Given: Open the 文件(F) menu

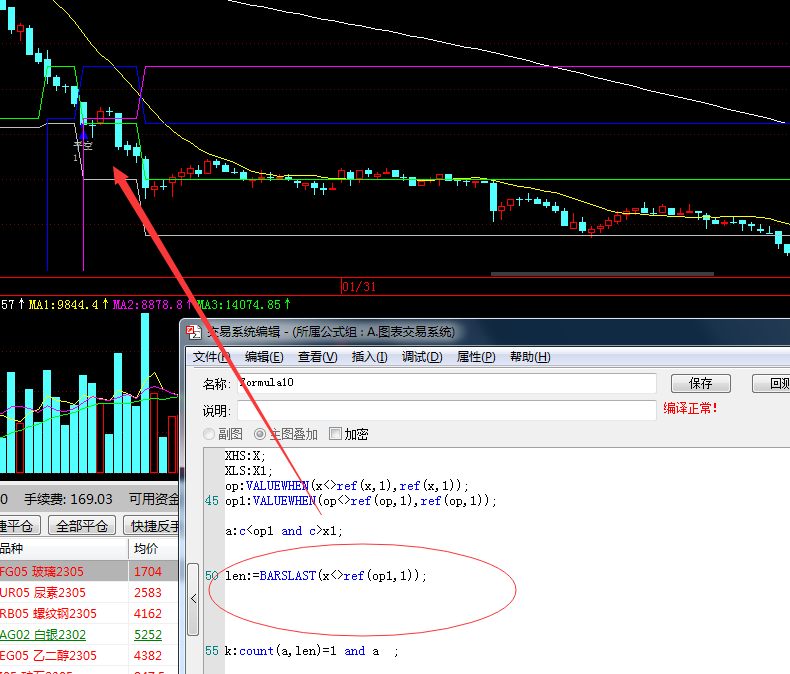Looking at the screenshot, I should pyautogui.click(x=211, y=357).
